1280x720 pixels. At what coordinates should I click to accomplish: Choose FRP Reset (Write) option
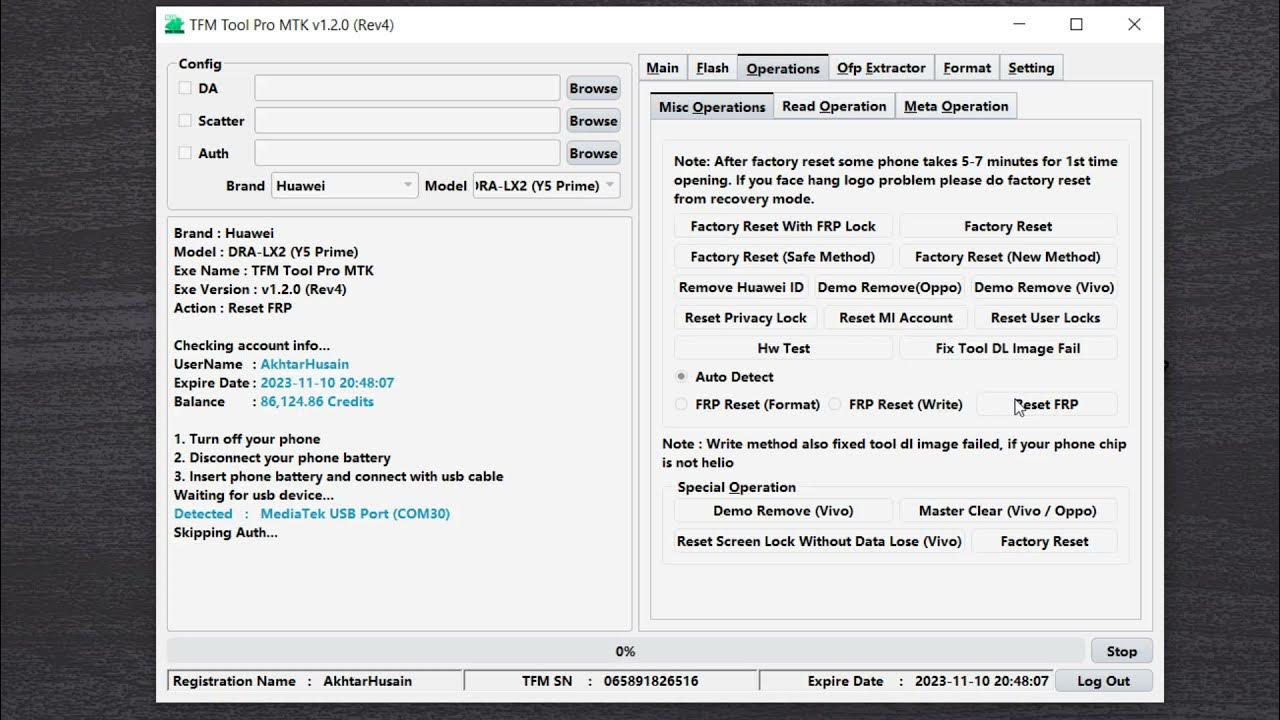coord(834,404)
